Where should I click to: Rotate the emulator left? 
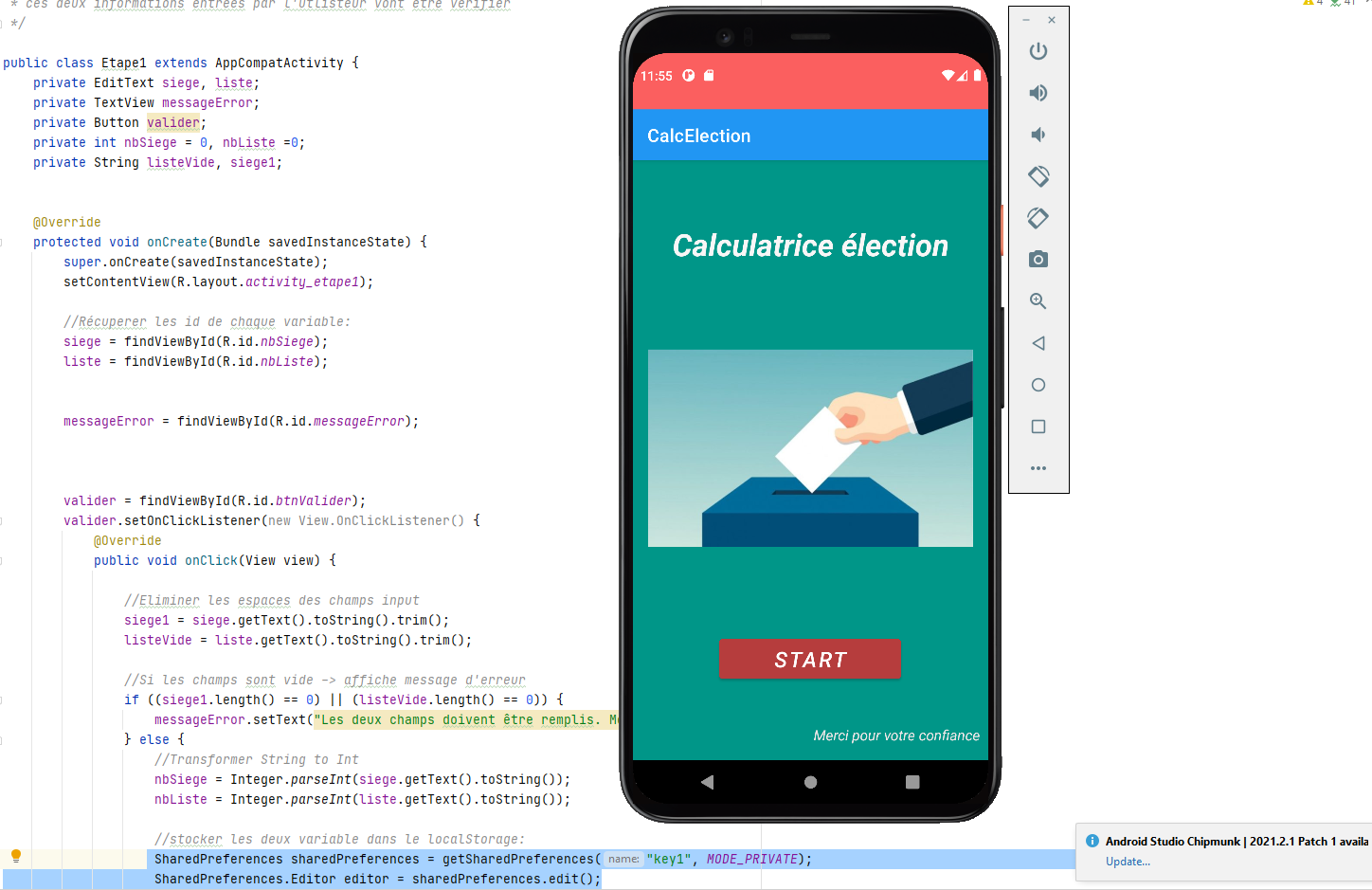pos(1038,176)
